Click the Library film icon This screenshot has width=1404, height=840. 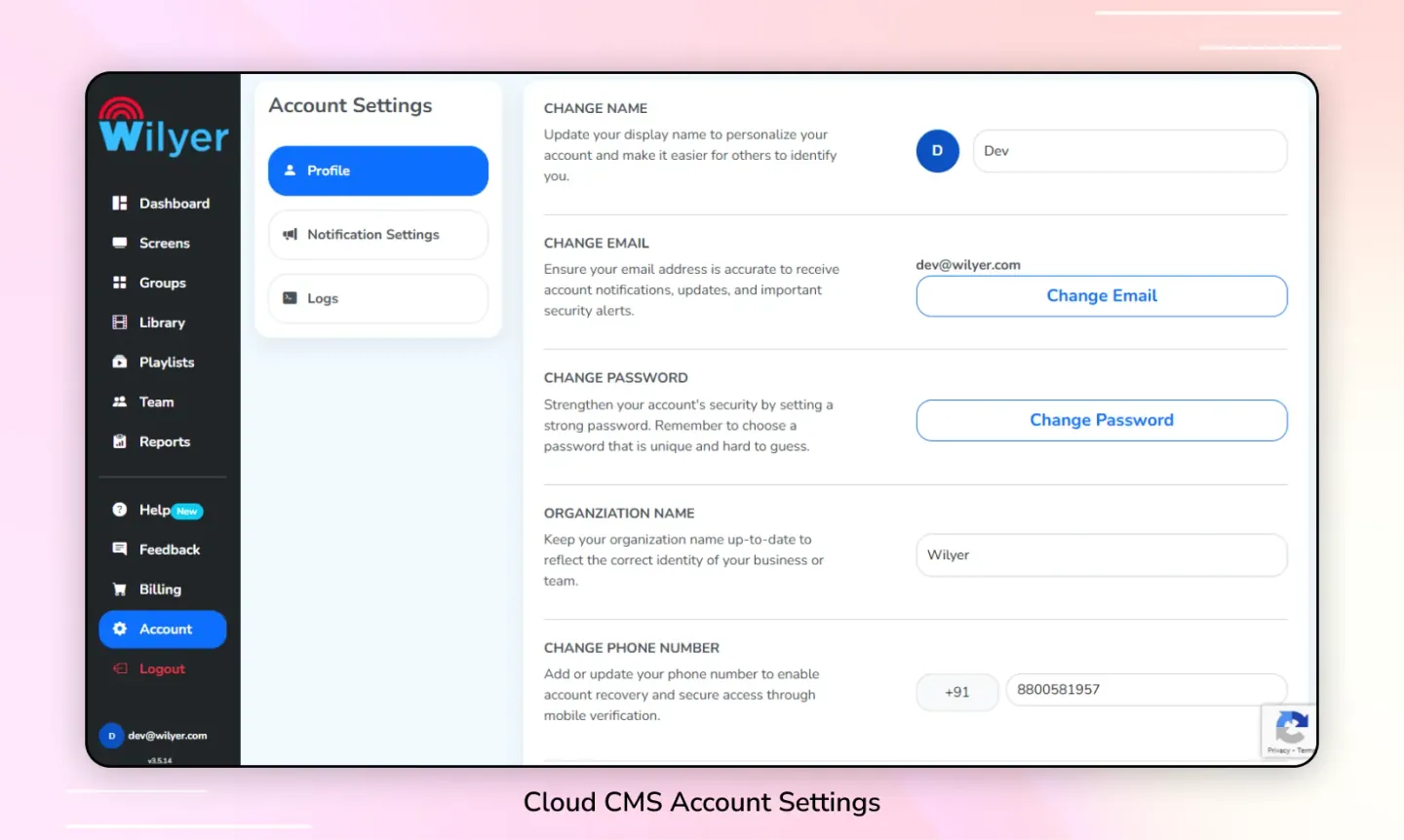(120, 323)
